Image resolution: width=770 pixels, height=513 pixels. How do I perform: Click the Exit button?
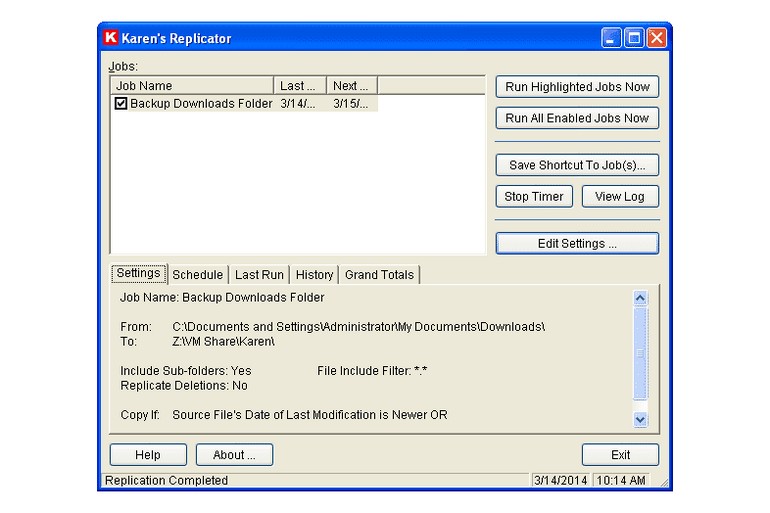(x=620, y=455)
